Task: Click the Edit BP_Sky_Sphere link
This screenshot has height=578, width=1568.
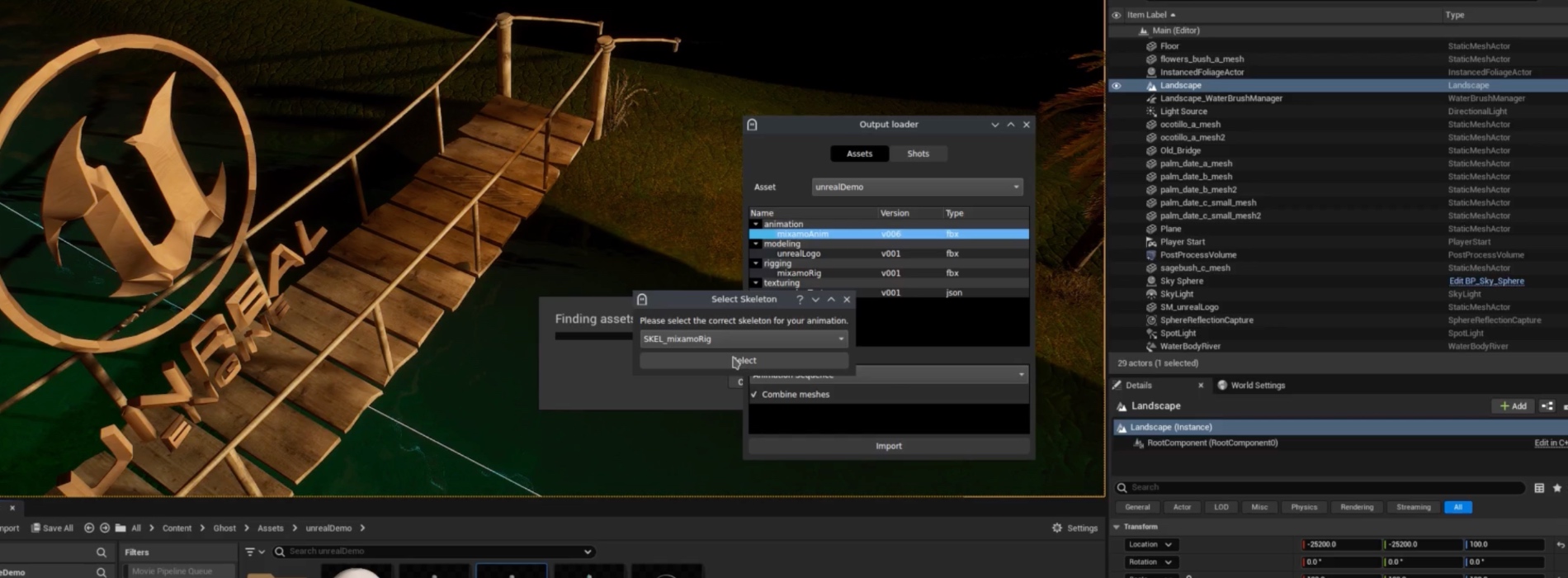Action: click(x=1486, y=282)
